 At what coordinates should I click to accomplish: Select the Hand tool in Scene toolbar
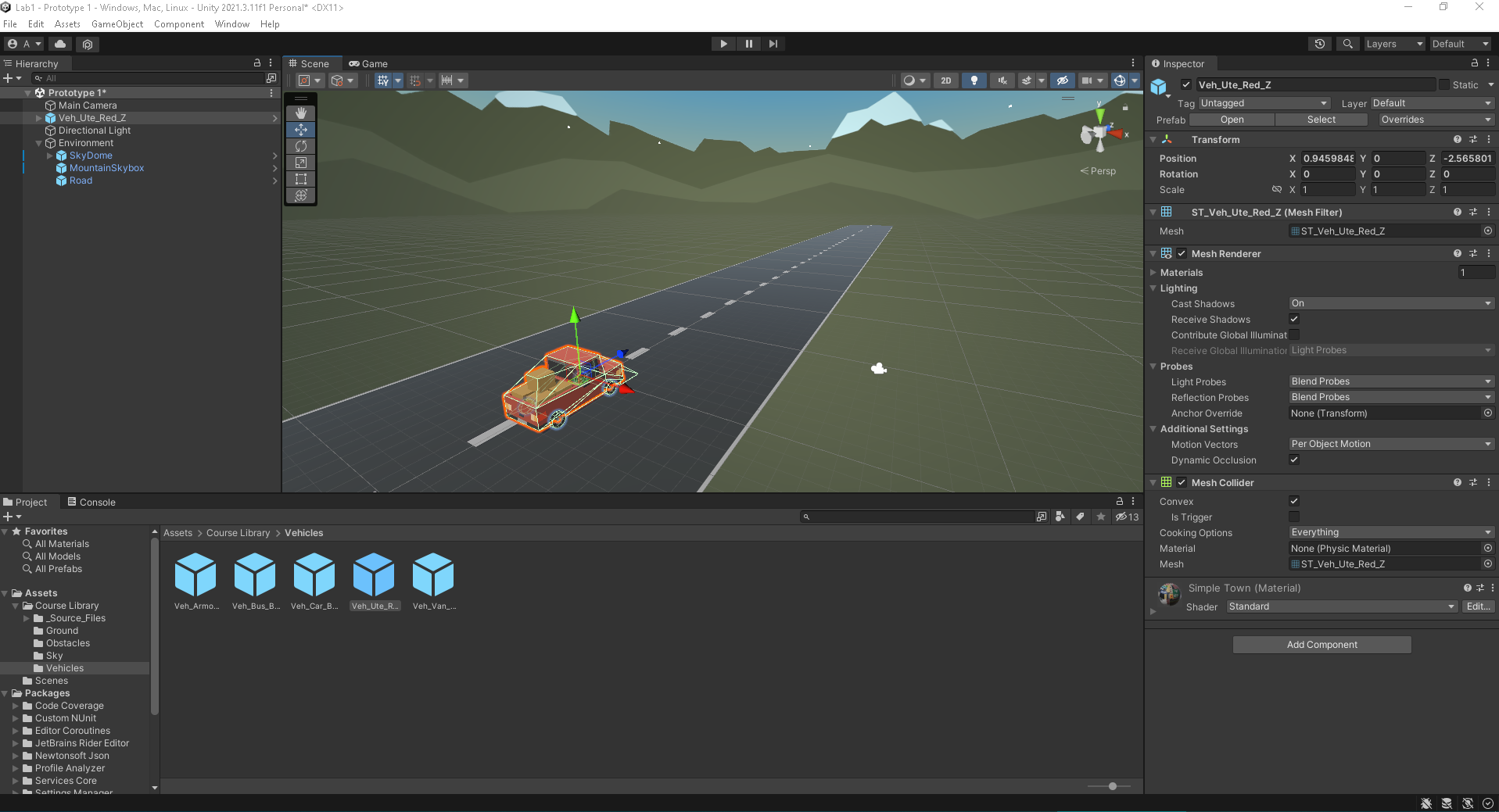[300, 113]
